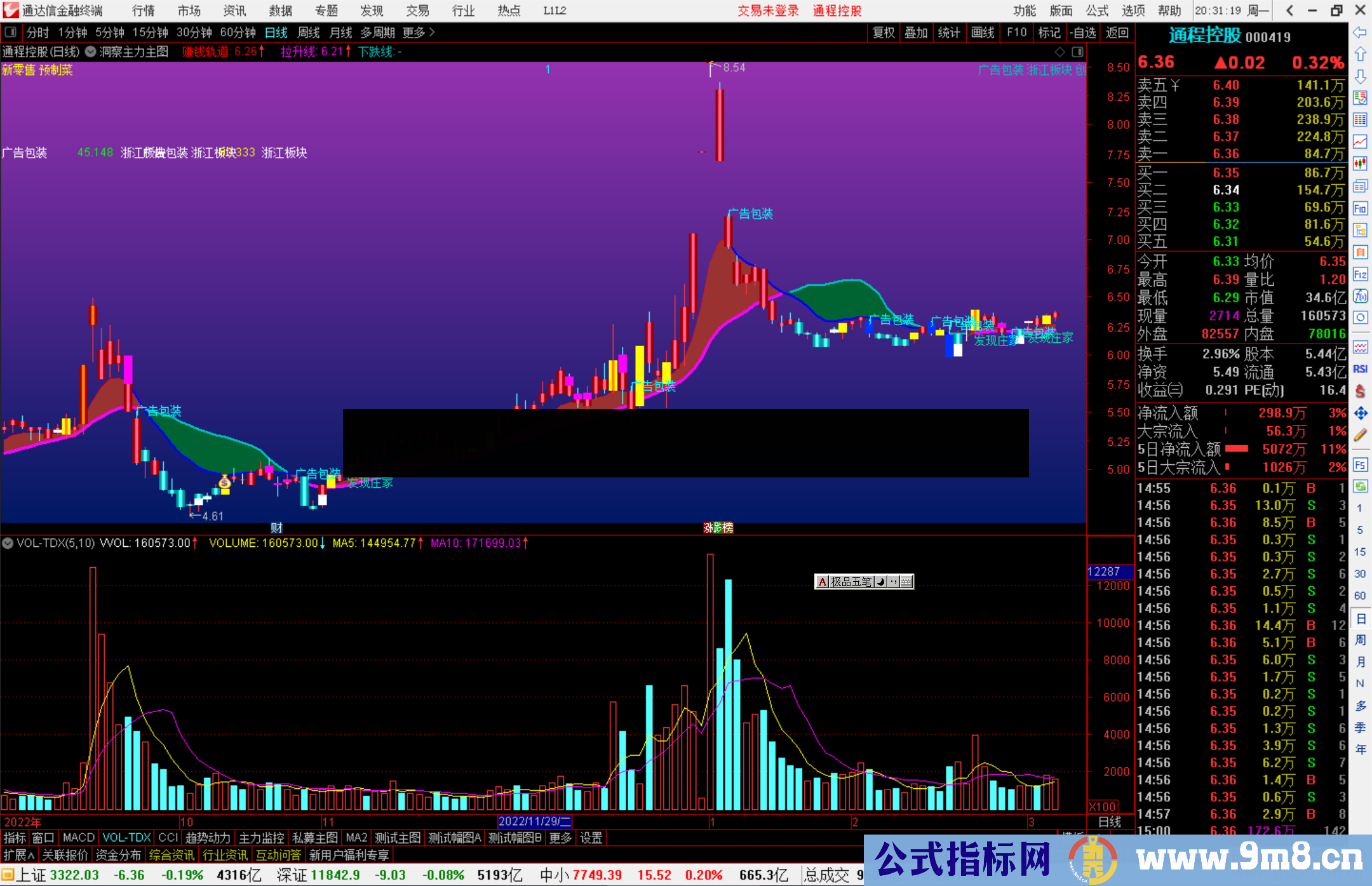Click the 上证 index in the status bar
Viewport: 1372px width, 886px height.
click(x=32, y=875)
